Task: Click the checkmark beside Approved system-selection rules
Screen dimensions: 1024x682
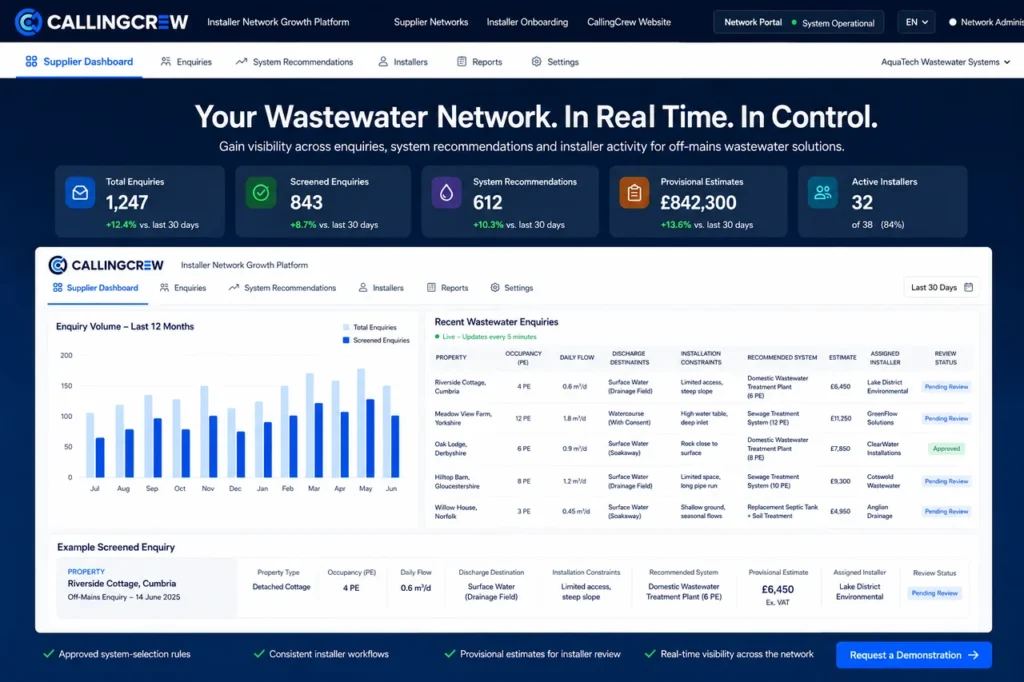Action: point(48,654)
